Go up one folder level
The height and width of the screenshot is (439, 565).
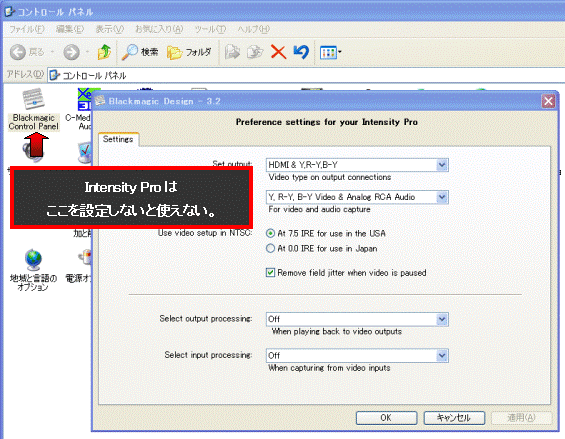pyautogui.click(x=104, y=52)
